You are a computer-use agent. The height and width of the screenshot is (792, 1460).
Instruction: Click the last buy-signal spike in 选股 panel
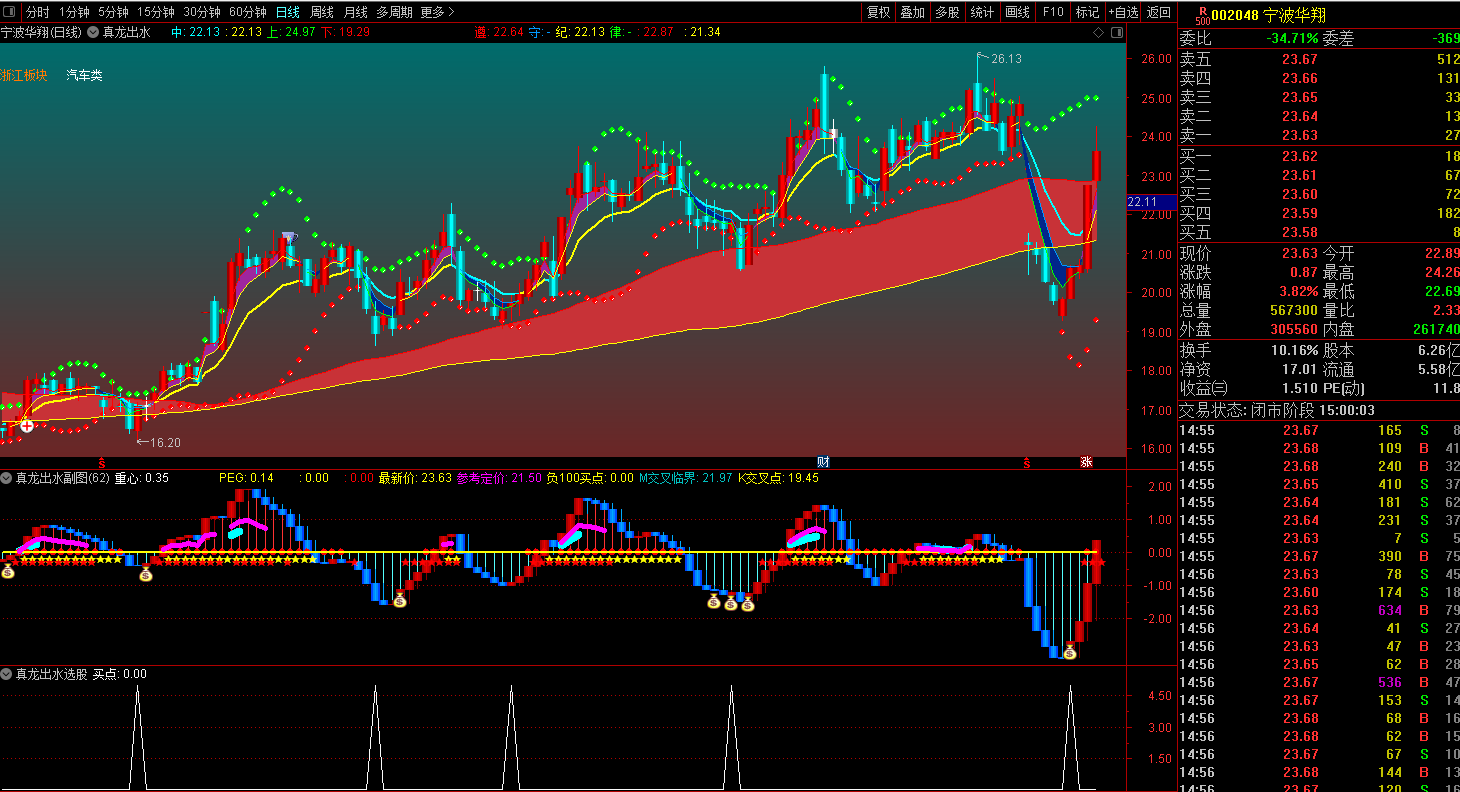click(x=1070, y=737)
